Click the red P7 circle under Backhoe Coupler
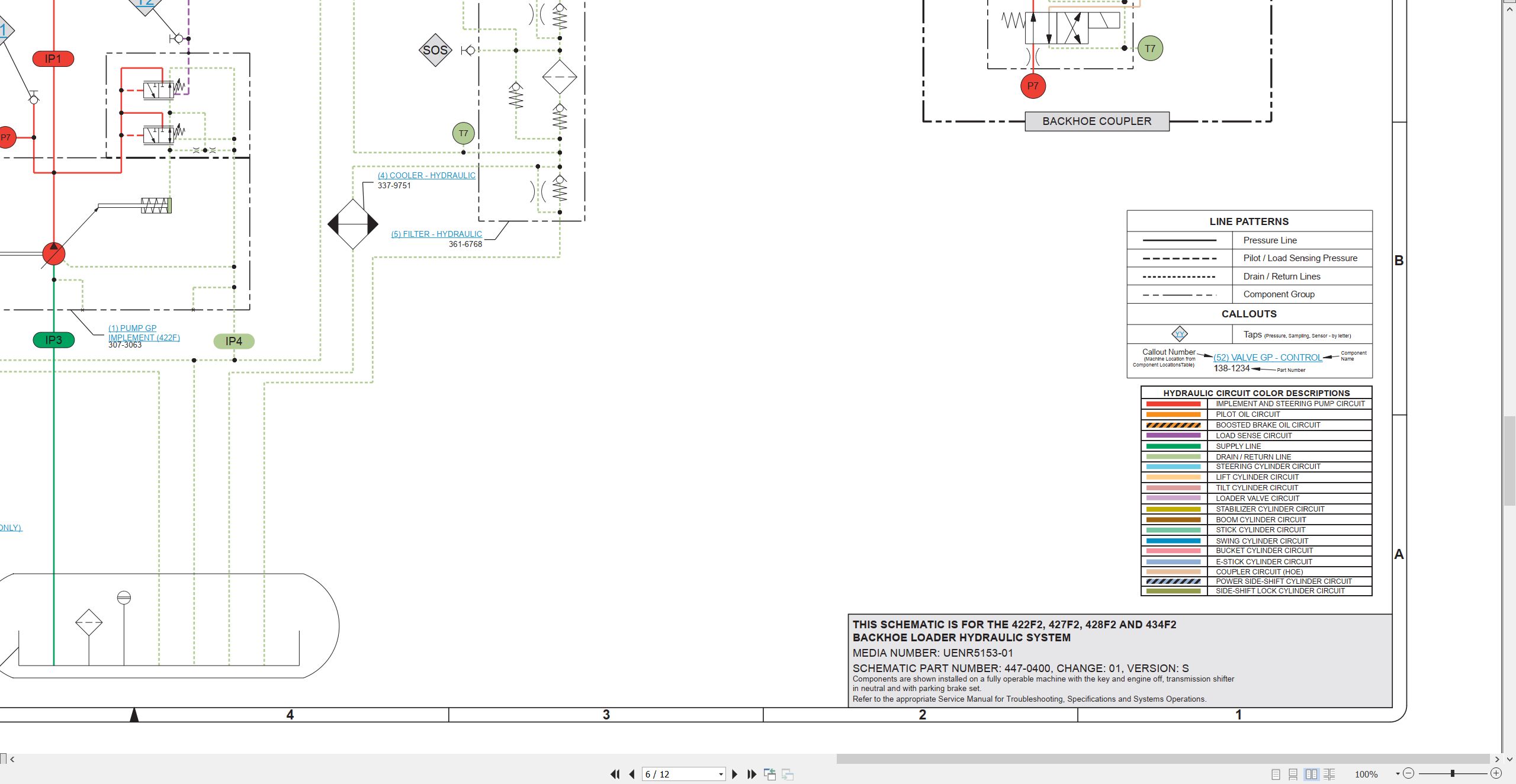The image size is (1516, 784). click(1033, 86)
